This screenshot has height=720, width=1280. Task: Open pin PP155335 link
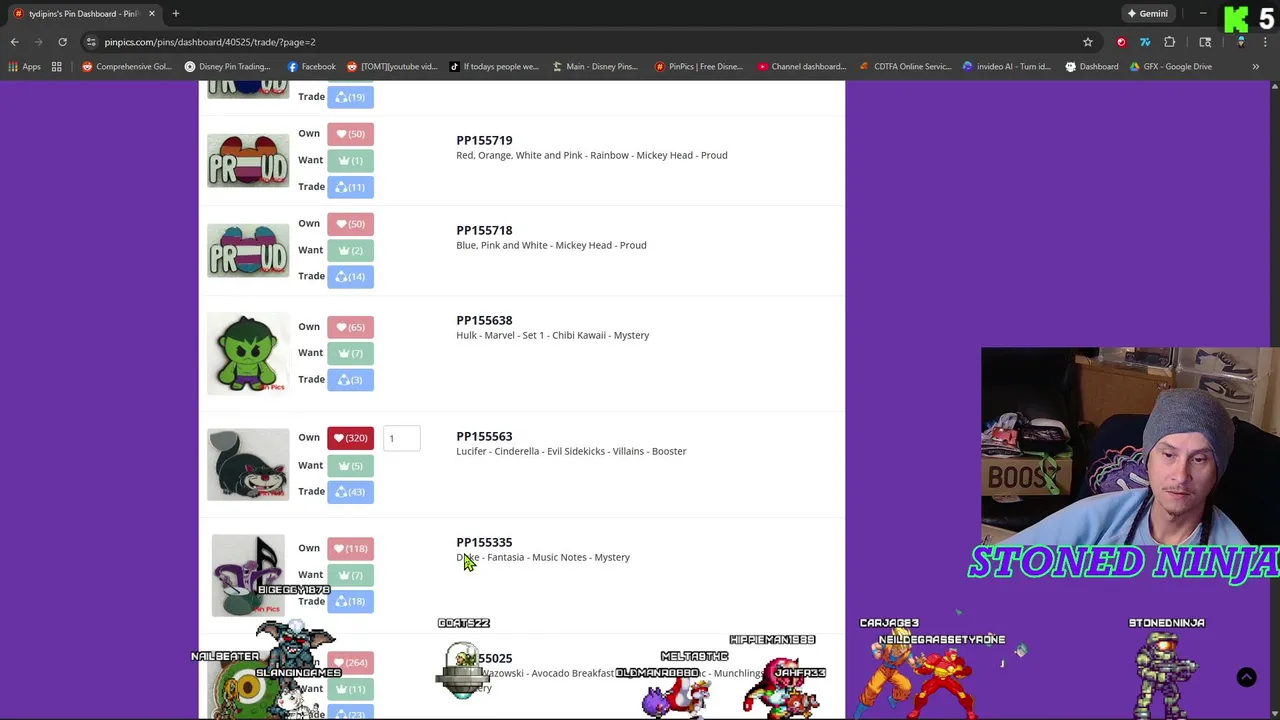tap(484, 542)
